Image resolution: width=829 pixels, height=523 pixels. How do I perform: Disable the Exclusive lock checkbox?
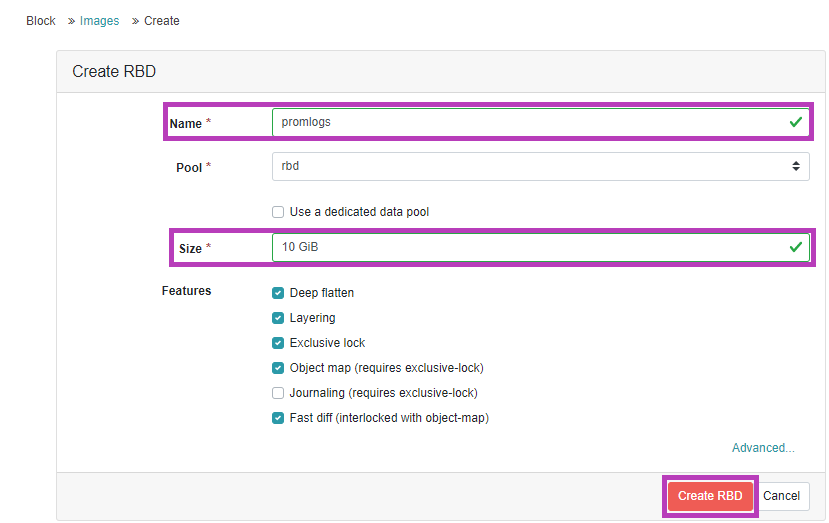click(278, 343)
